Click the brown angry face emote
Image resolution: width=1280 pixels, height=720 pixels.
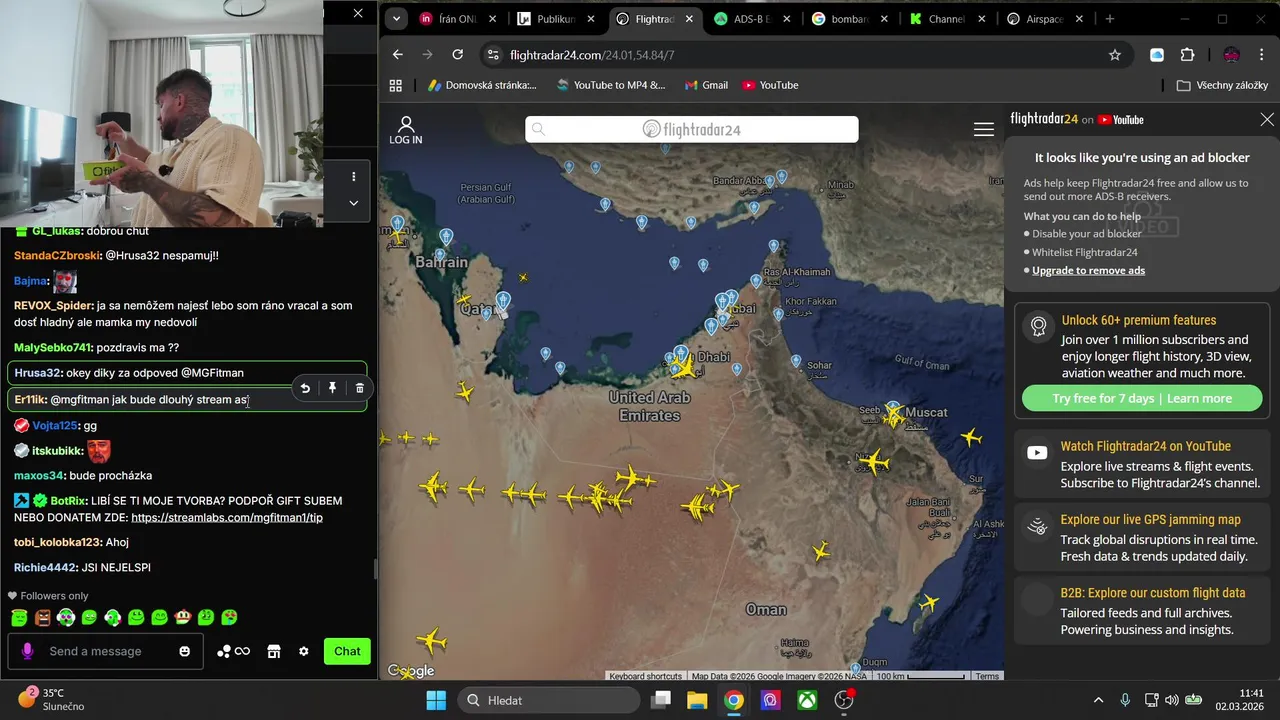43,618
